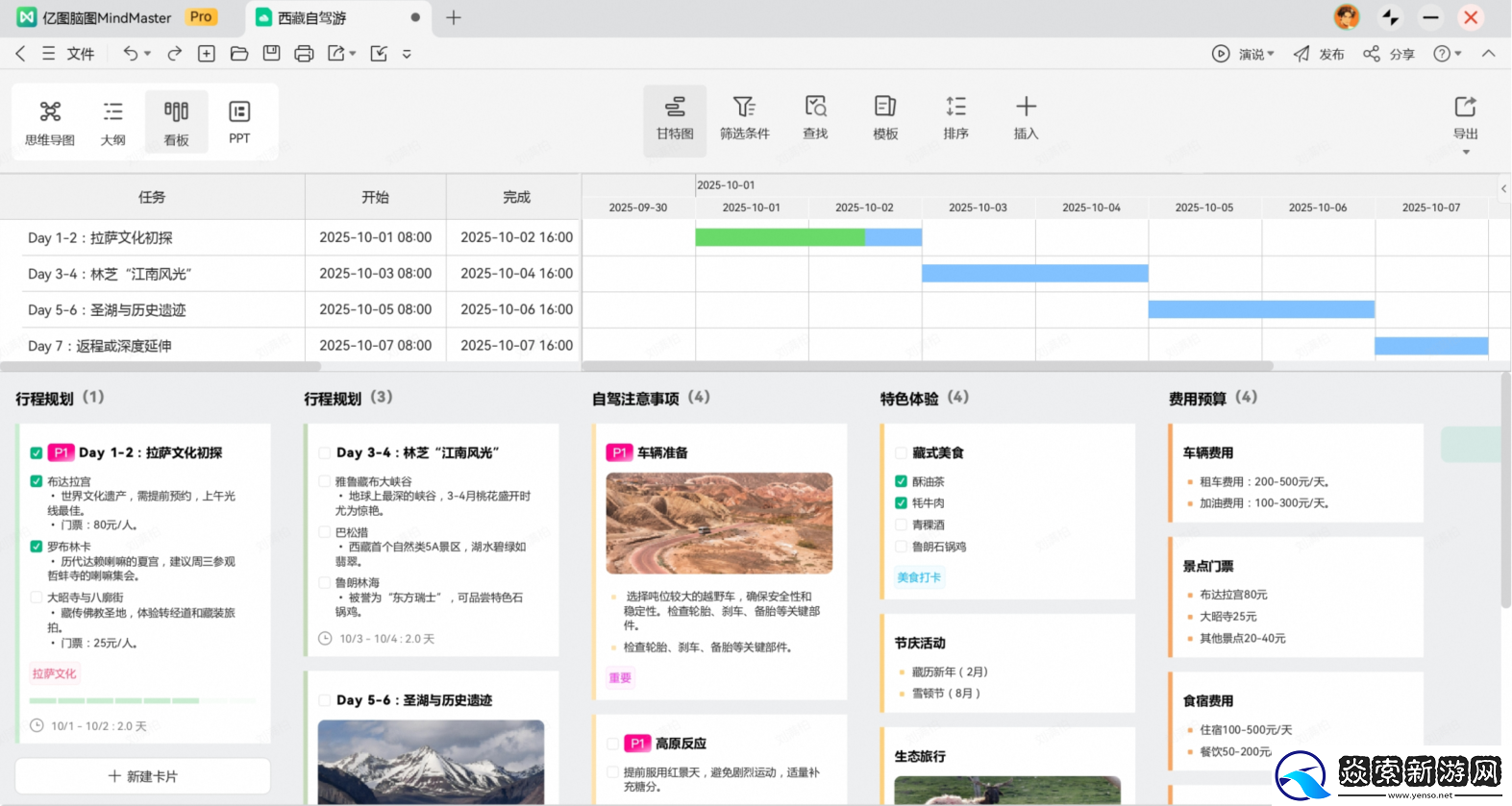Check the 雅鲁藏布大峡谷 checkbox
Viewport: 1512px width, 806px height.
(325, 481)
